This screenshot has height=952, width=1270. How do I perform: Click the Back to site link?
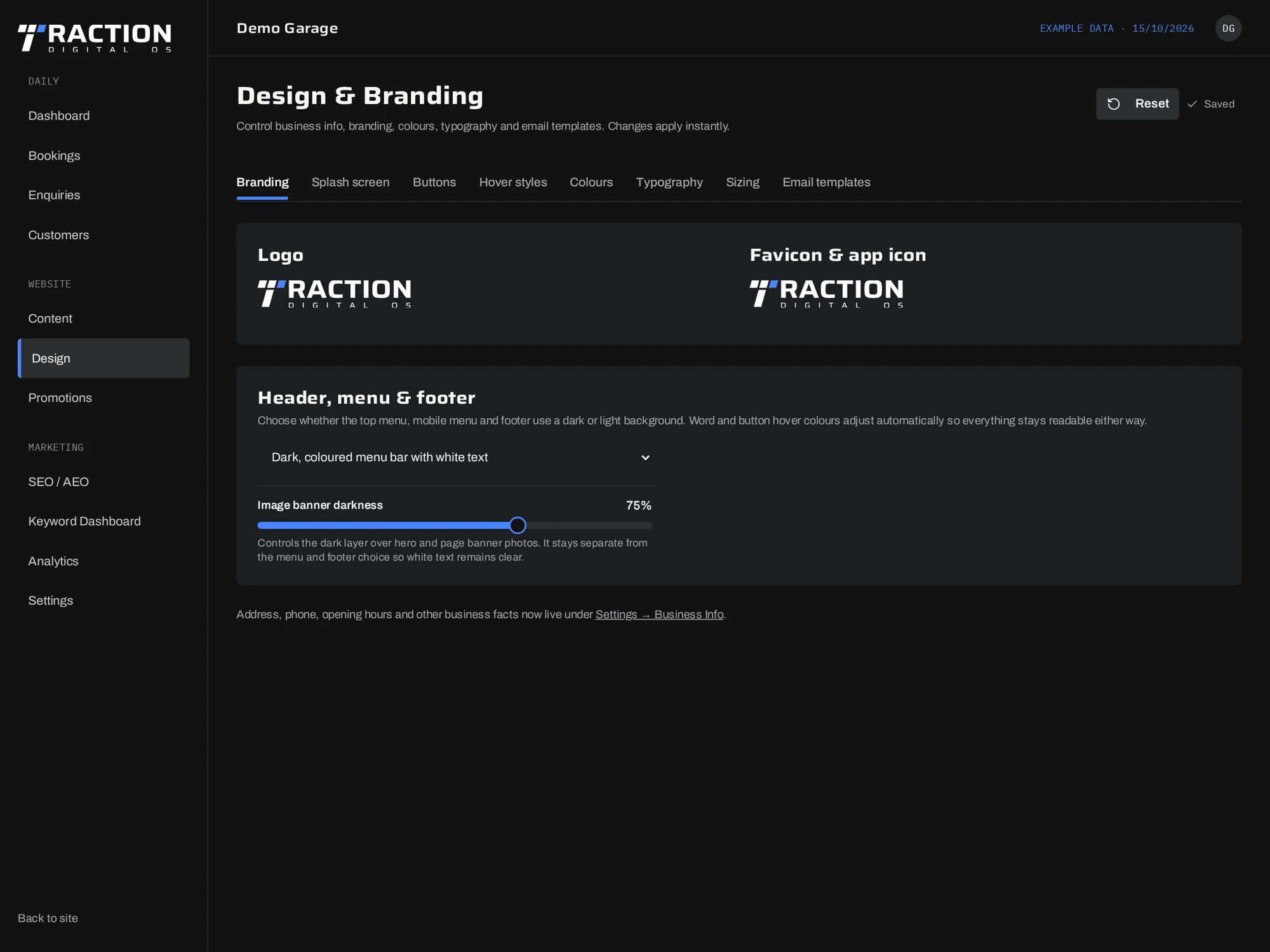48,918
